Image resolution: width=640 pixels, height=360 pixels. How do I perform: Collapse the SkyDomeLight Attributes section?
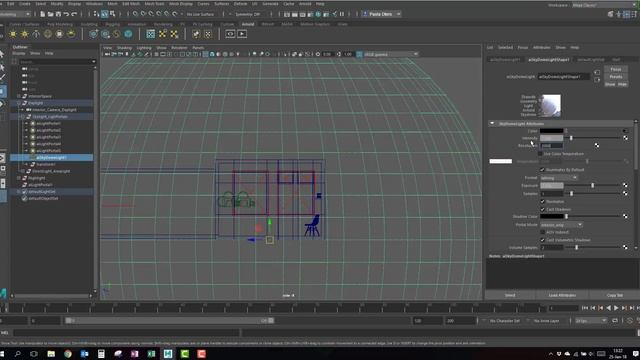coord(492,123)
